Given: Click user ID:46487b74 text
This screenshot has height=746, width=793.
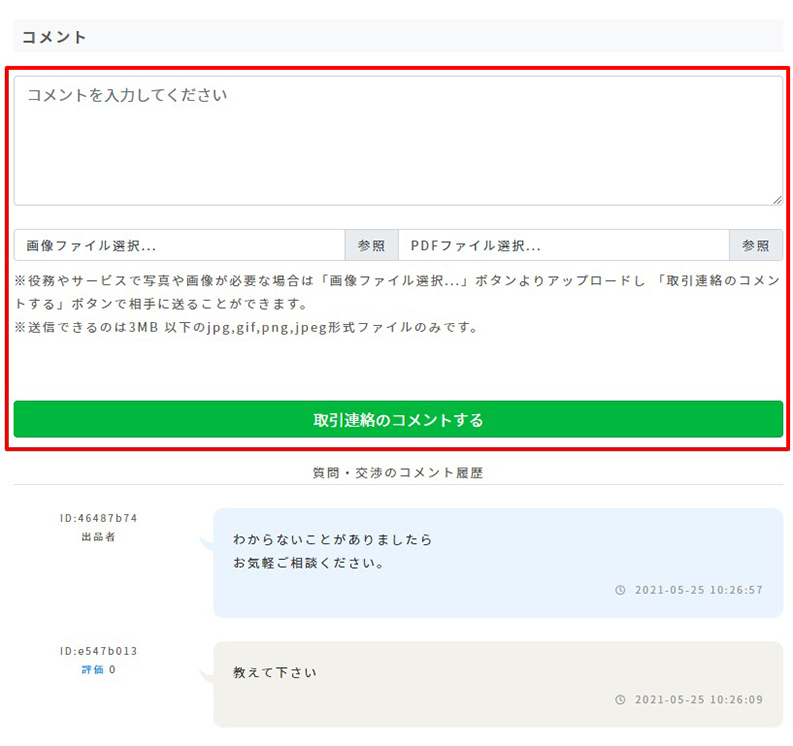Looking at the screenshot, I should pos(99,518).
